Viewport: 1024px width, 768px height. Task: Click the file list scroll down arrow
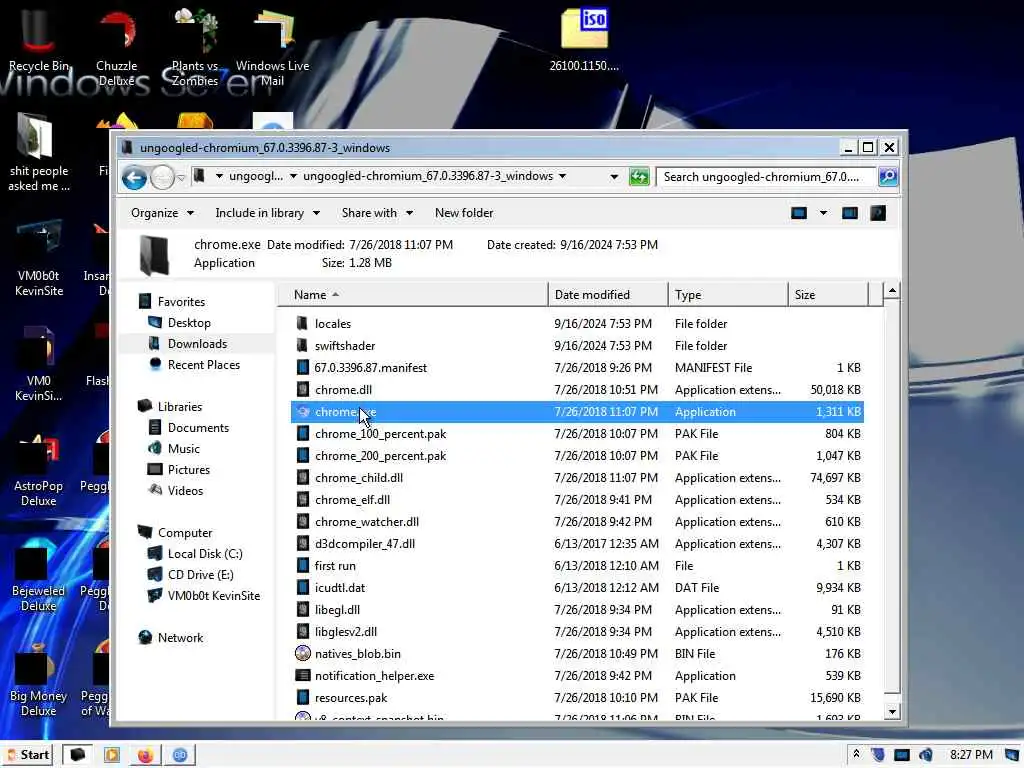click(x=892, y=711)
